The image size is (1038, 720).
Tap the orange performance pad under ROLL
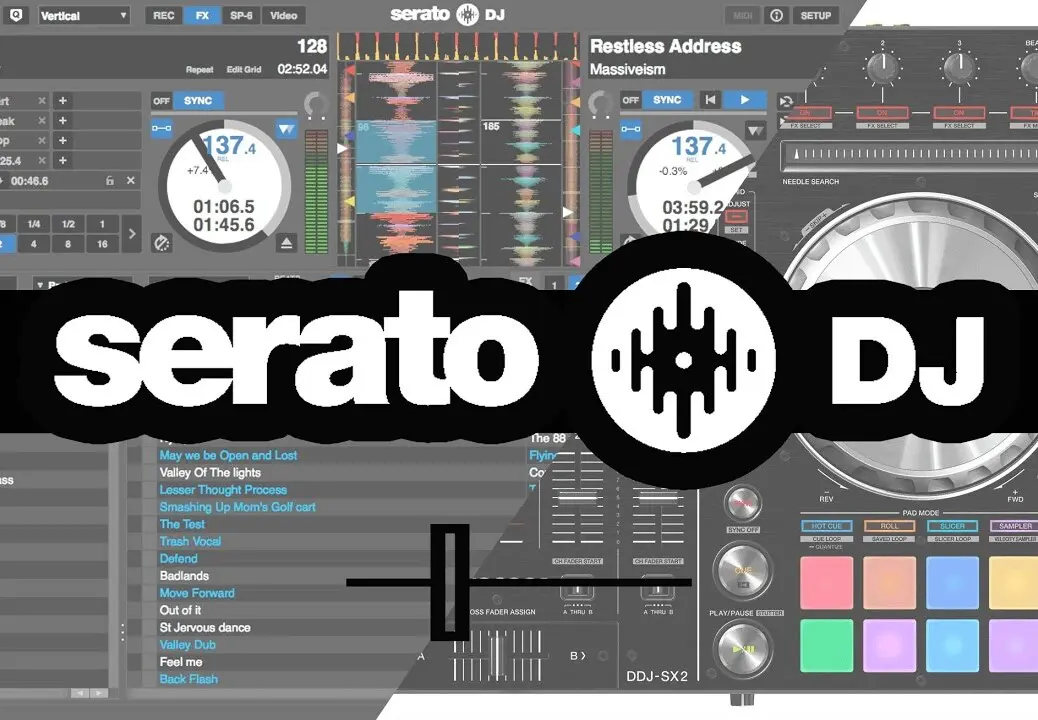(x=889, y=582)
